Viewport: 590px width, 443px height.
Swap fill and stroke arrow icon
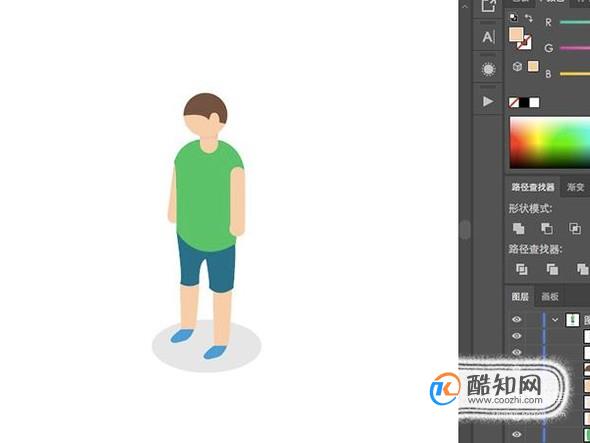(x=529, y=18)
